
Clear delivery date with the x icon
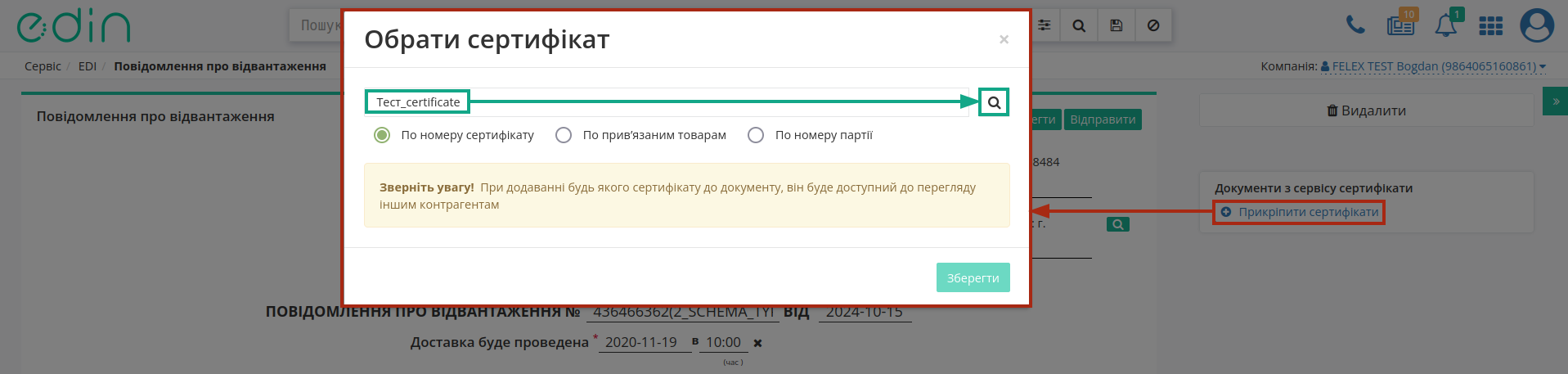(x=757, y=343)
